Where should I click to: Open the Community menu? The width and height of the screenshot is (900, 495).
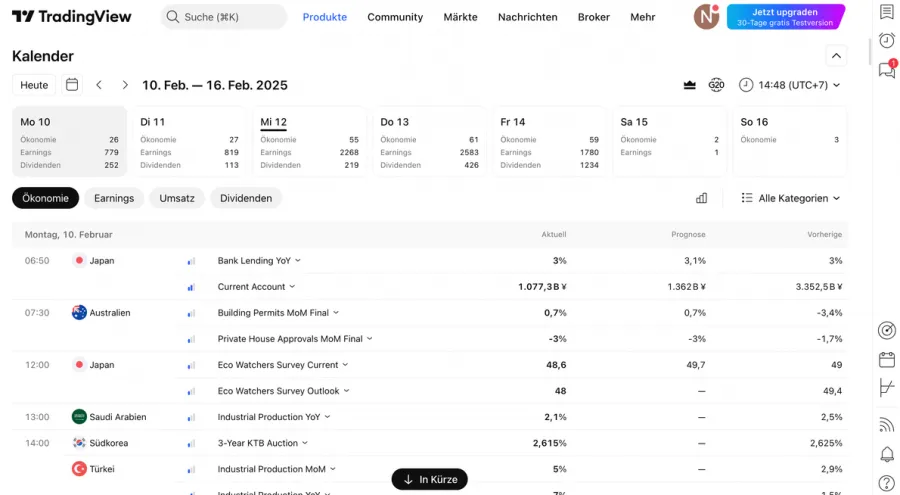point(395,17)
